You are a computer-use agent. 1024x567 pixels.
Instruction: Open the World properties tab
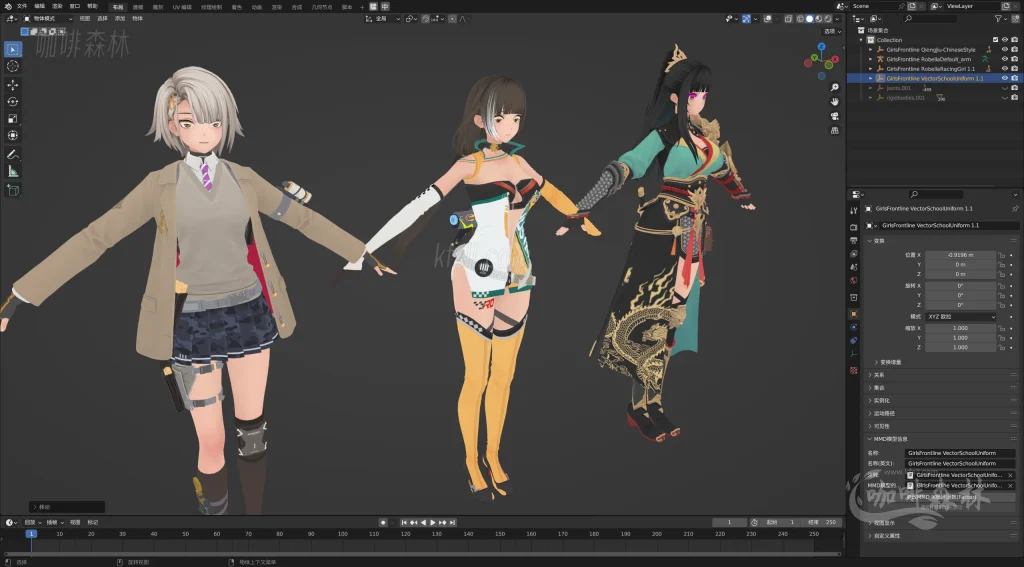coord(854,280)
